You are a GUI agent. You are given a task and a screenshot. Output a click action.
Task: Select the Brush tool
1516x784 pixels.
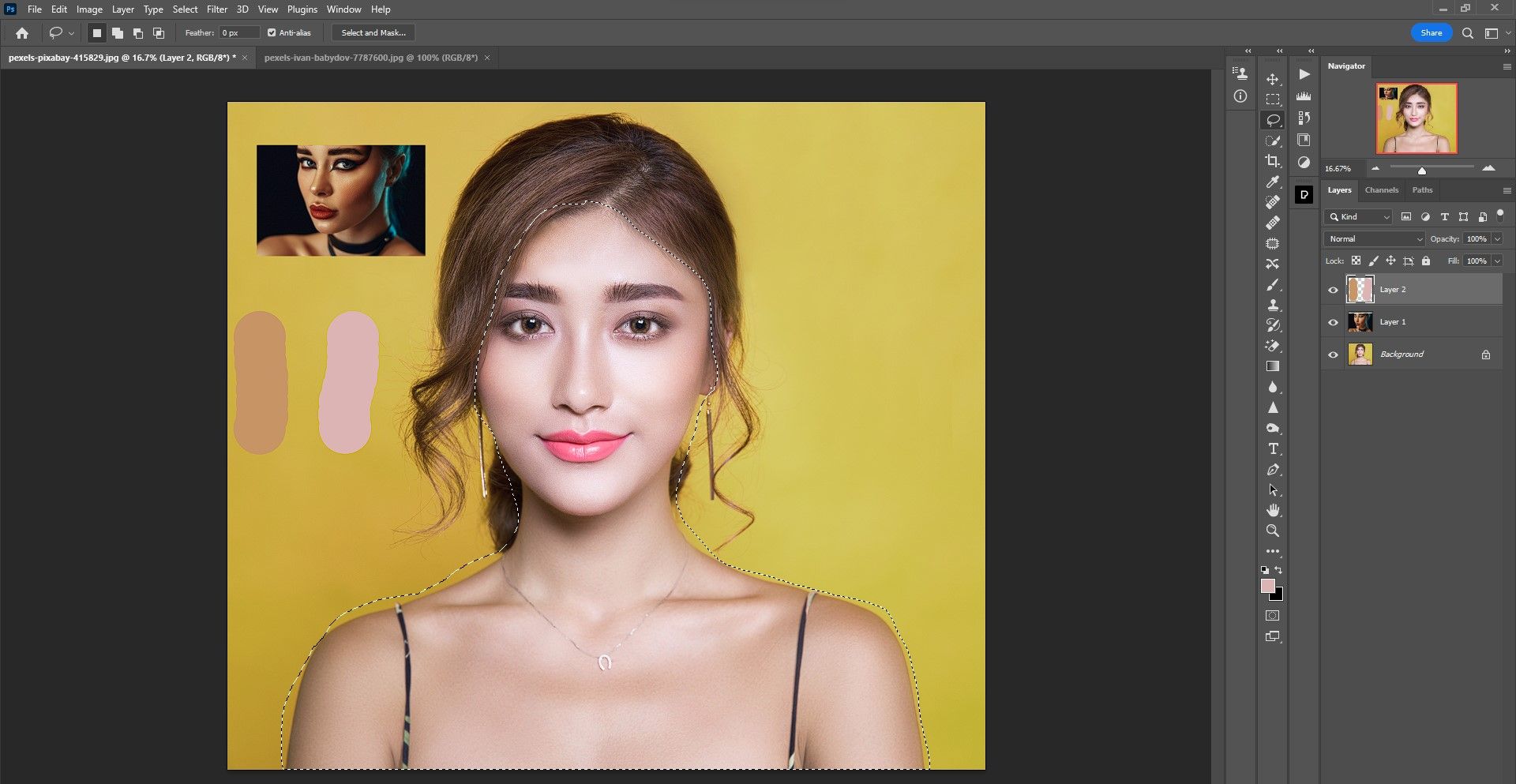click(1272, 284)
